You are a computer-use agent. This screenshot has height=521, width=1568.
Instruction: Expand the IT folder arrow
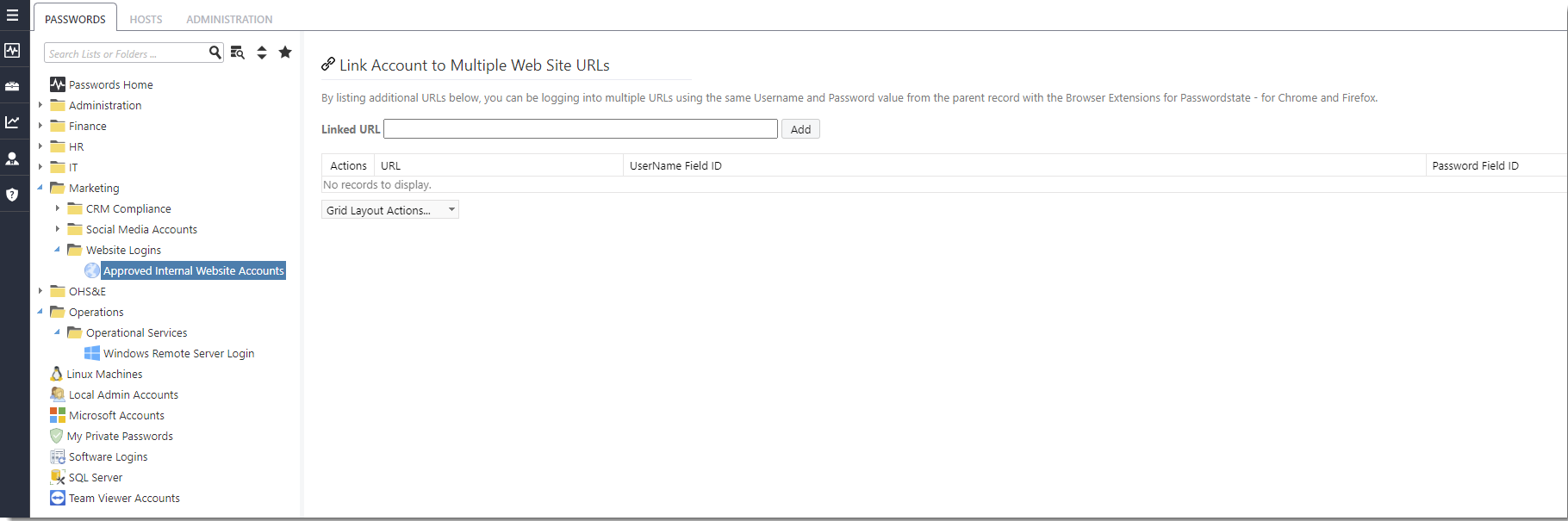click(40, 167)
